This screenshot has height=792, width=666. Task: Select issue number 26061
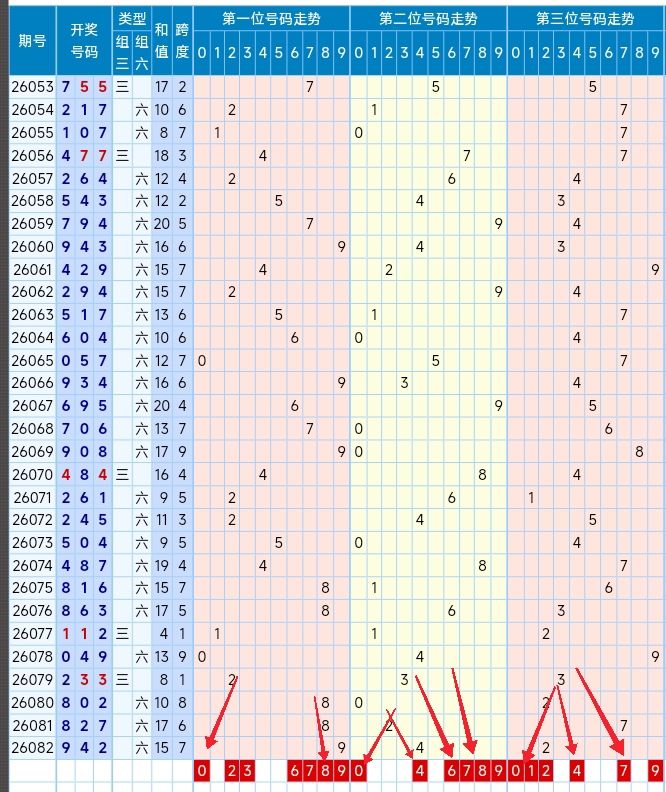point(32,270)
